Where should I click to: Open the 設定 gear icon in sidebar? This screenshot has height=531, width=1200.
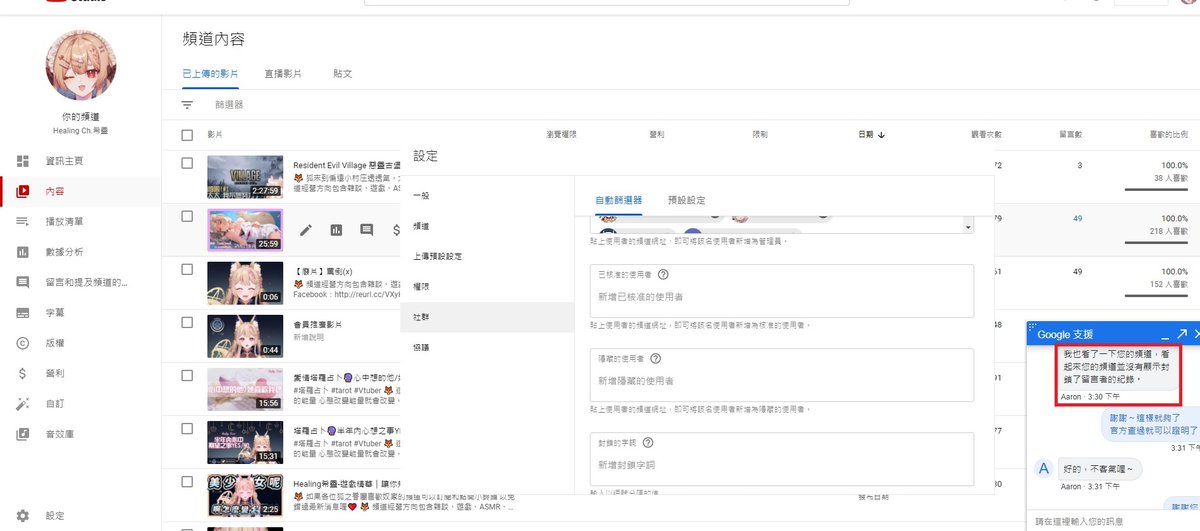tap(22, 516)
